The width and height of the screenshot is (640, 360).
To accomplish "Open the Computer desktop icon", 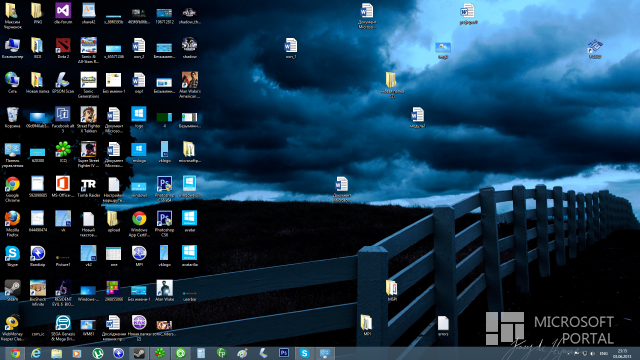I will click(x=12, y=46).
